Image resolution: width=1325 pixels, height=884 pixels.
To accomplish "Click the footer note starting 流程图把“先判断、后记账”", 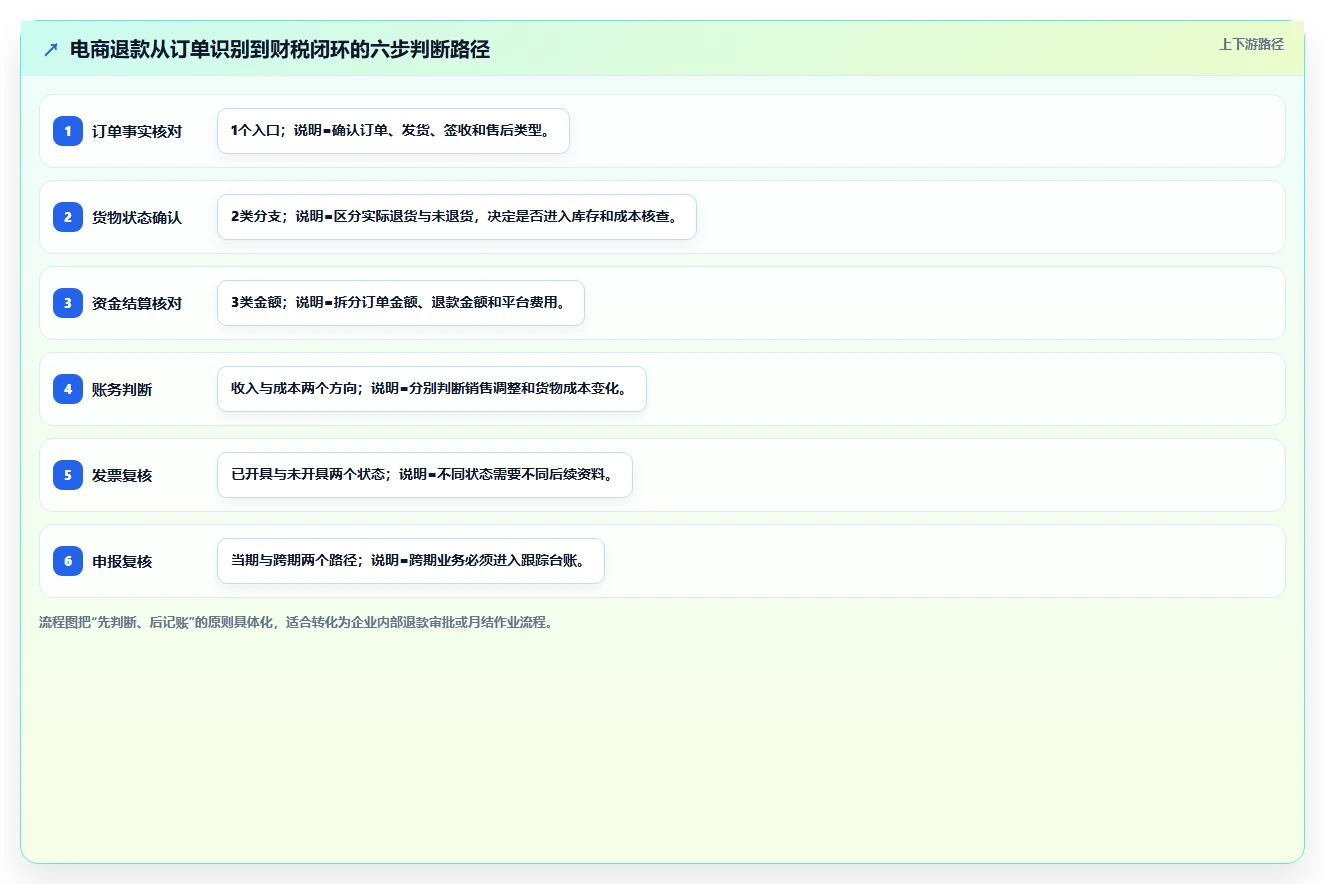I will 296,622.
